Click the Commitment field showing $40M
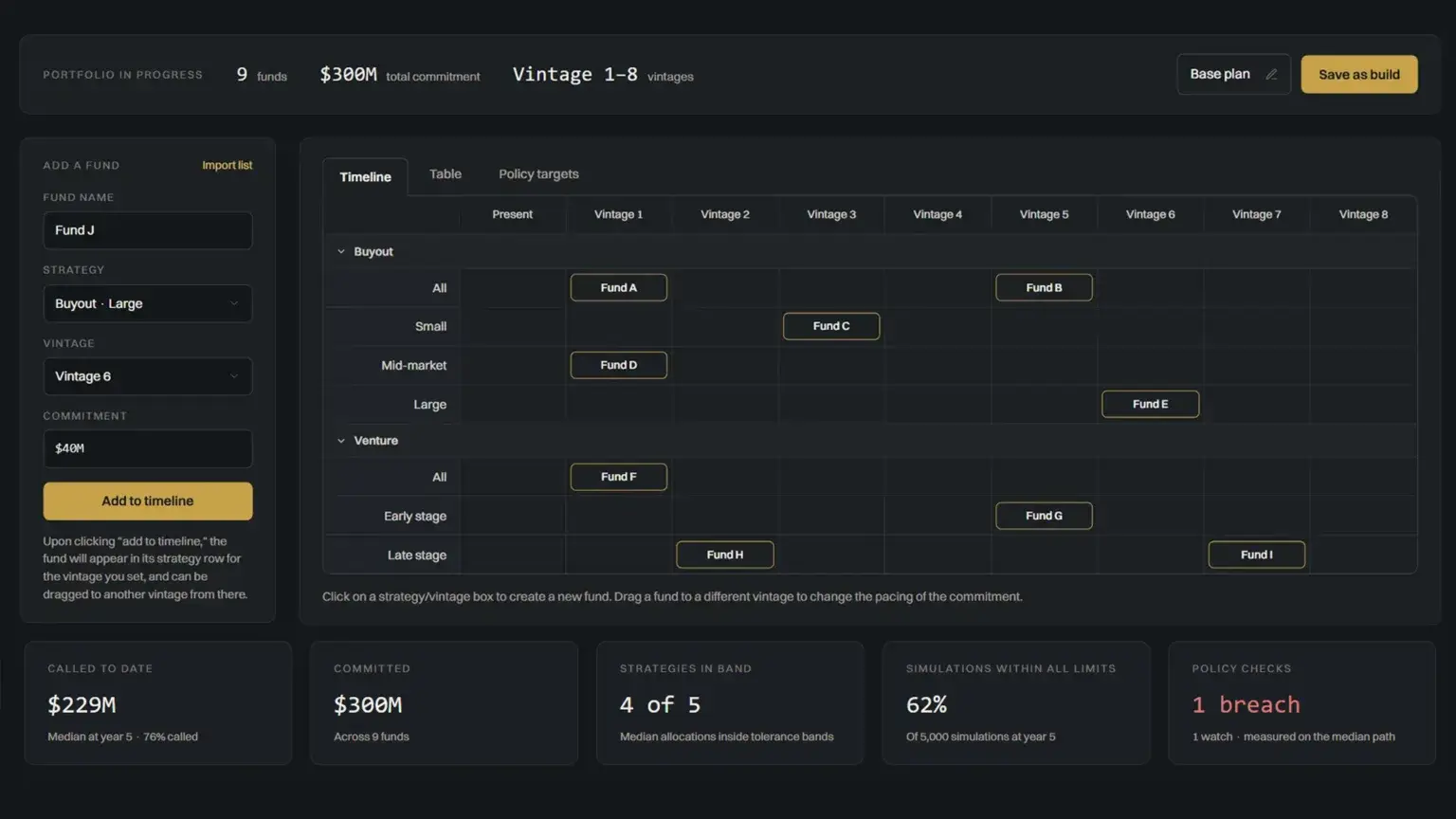This screenshot has height=819, width=1456. [148, 448]
